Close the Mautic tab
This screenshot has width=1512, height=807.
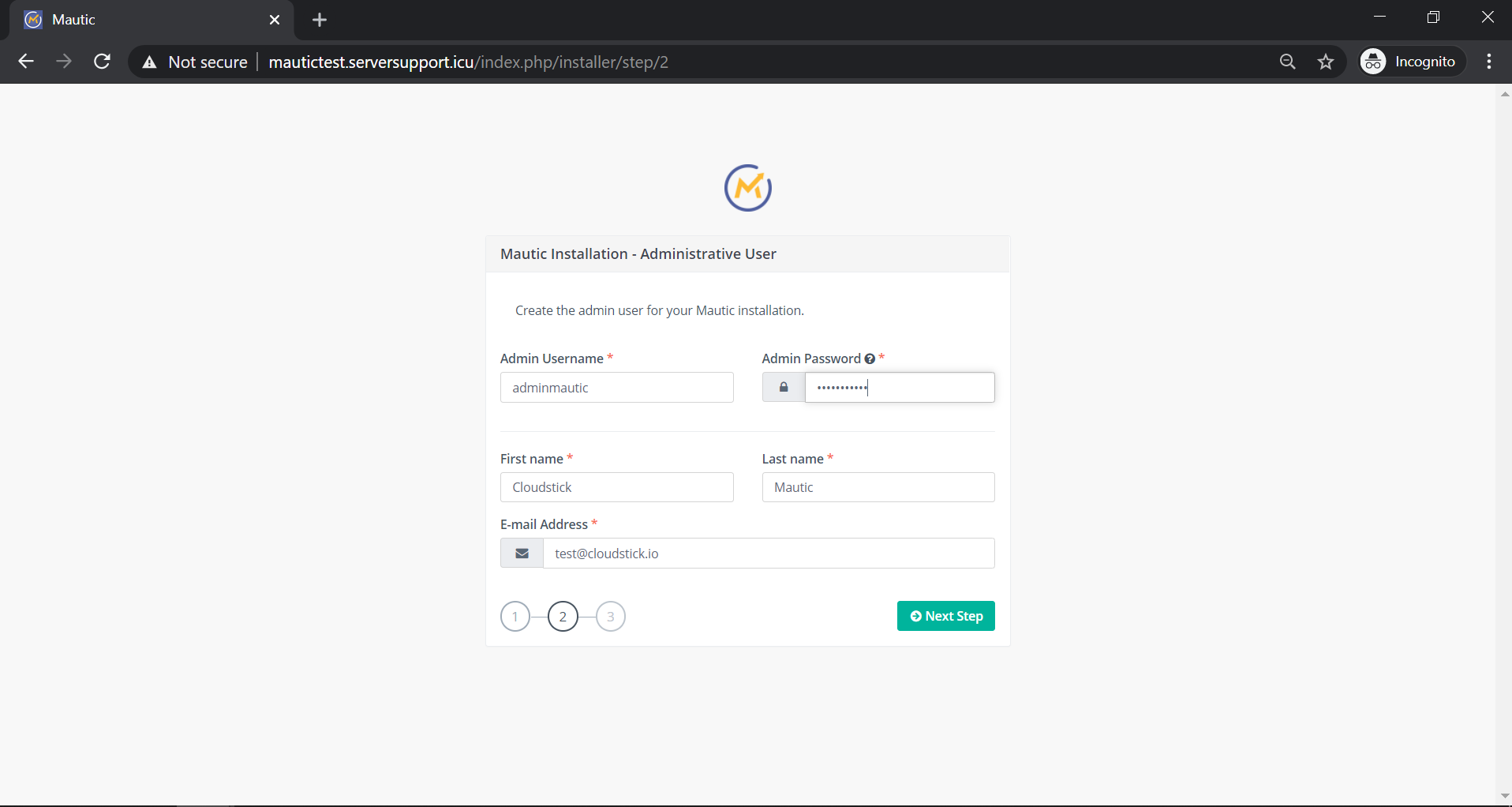pos(275,20)
